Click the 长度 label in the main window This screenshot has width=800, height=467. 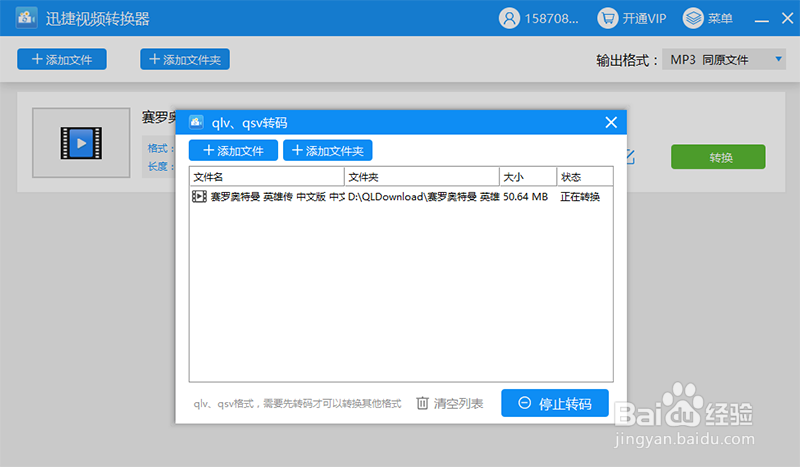(x=158, y=166)
